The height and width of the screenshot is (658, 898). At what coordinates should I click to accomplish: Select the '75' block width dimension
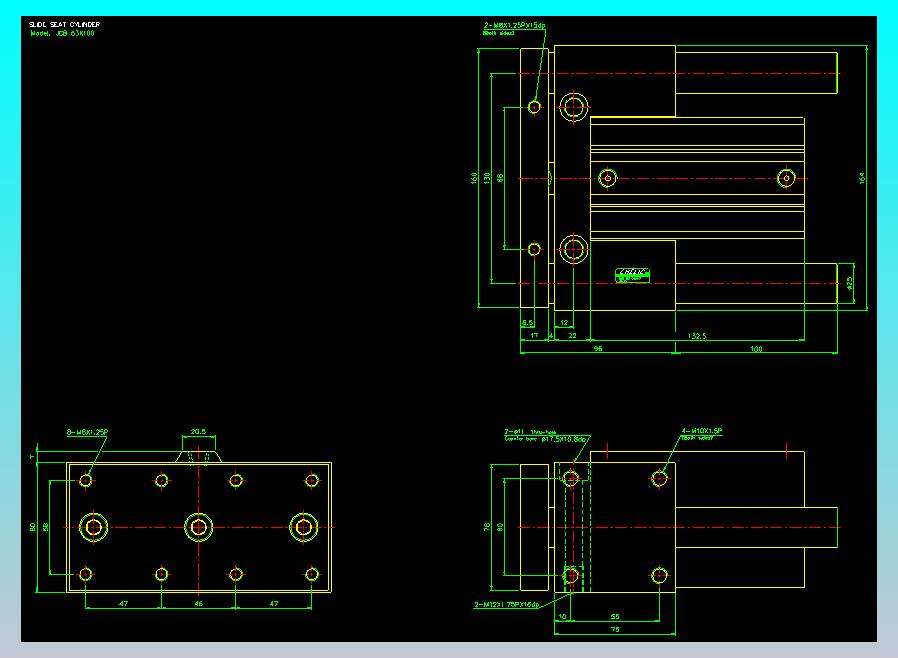tap(615, 629)
